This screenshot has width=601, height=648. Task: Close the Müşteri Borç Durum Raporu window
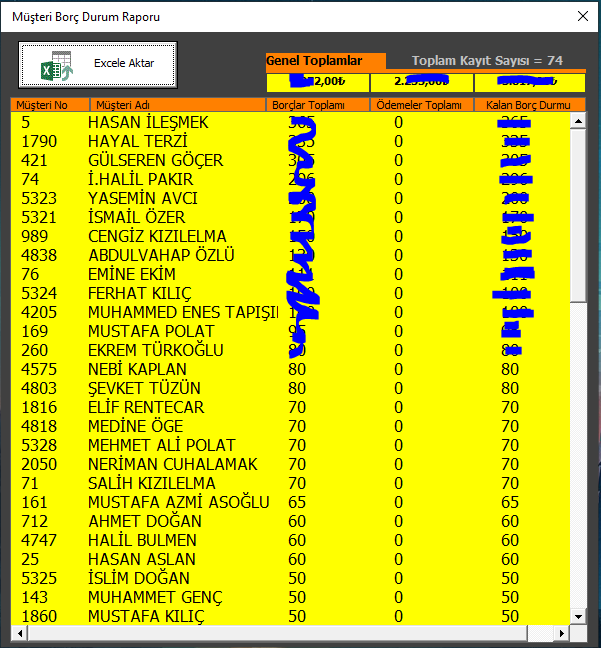(x=582, y=16)
